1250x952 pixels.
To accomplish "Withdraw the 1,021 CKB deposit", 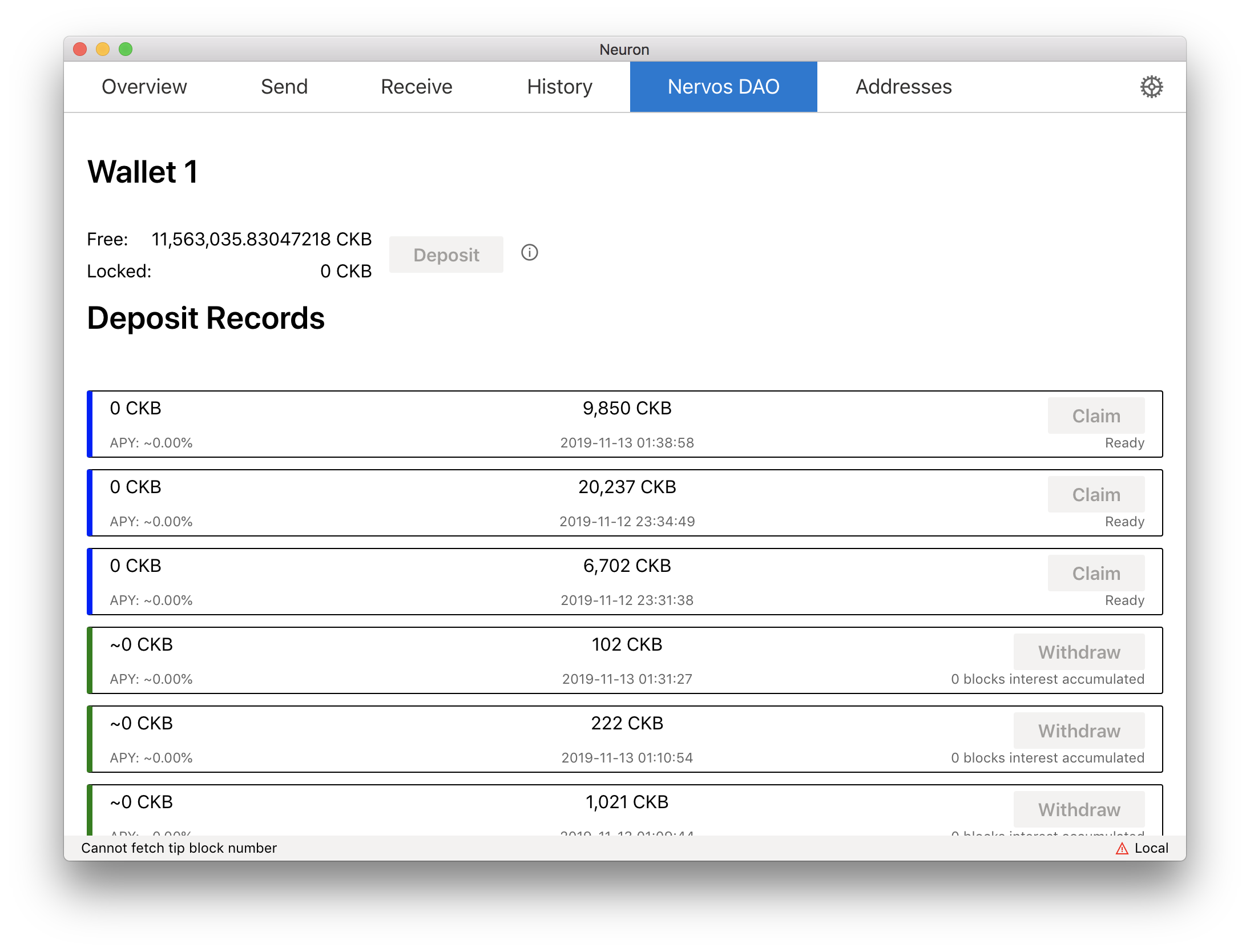I will click(x=1079, y=809).
